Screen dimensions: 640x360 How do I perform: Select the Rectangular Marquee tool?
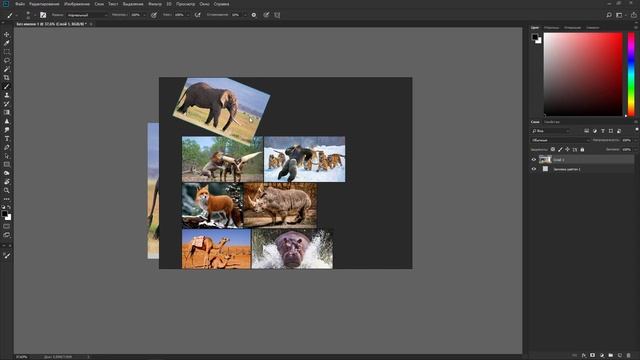point(7,52)
